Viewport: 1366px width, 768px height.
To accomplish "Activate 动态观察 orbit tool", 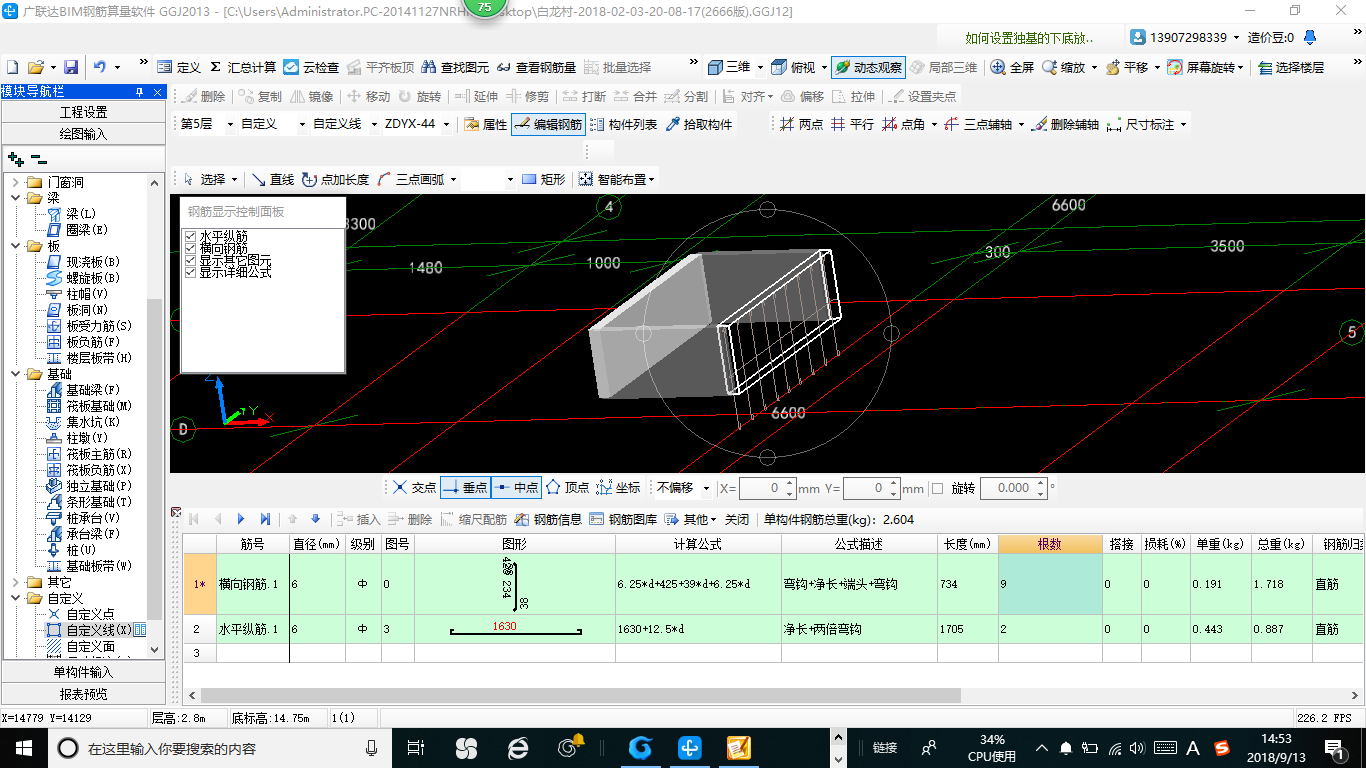I will pos(868,67).
